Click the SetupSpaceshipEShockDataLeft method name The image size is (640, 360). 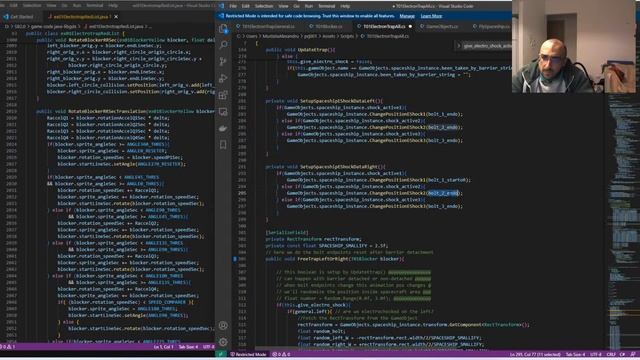pos(339,101)
